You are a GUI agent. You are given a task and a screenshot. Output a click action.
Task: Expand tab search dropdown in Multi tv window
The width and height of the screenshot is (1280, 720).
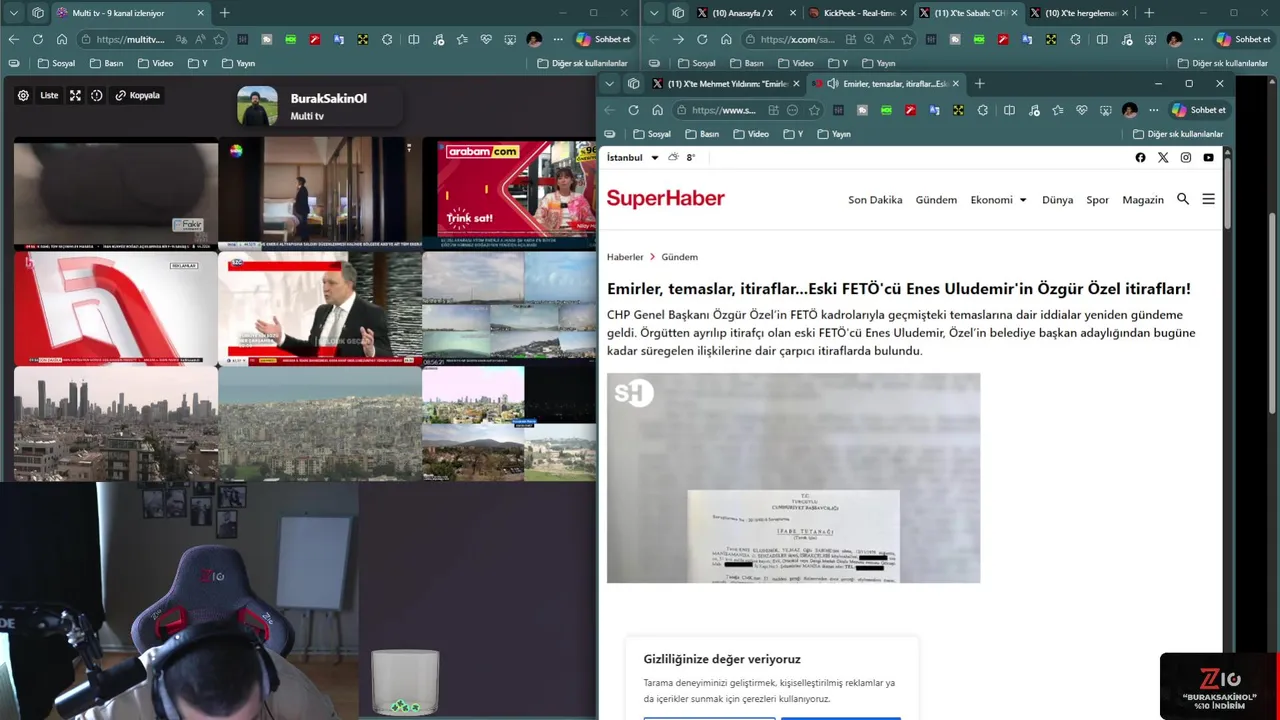click(13, 13)
